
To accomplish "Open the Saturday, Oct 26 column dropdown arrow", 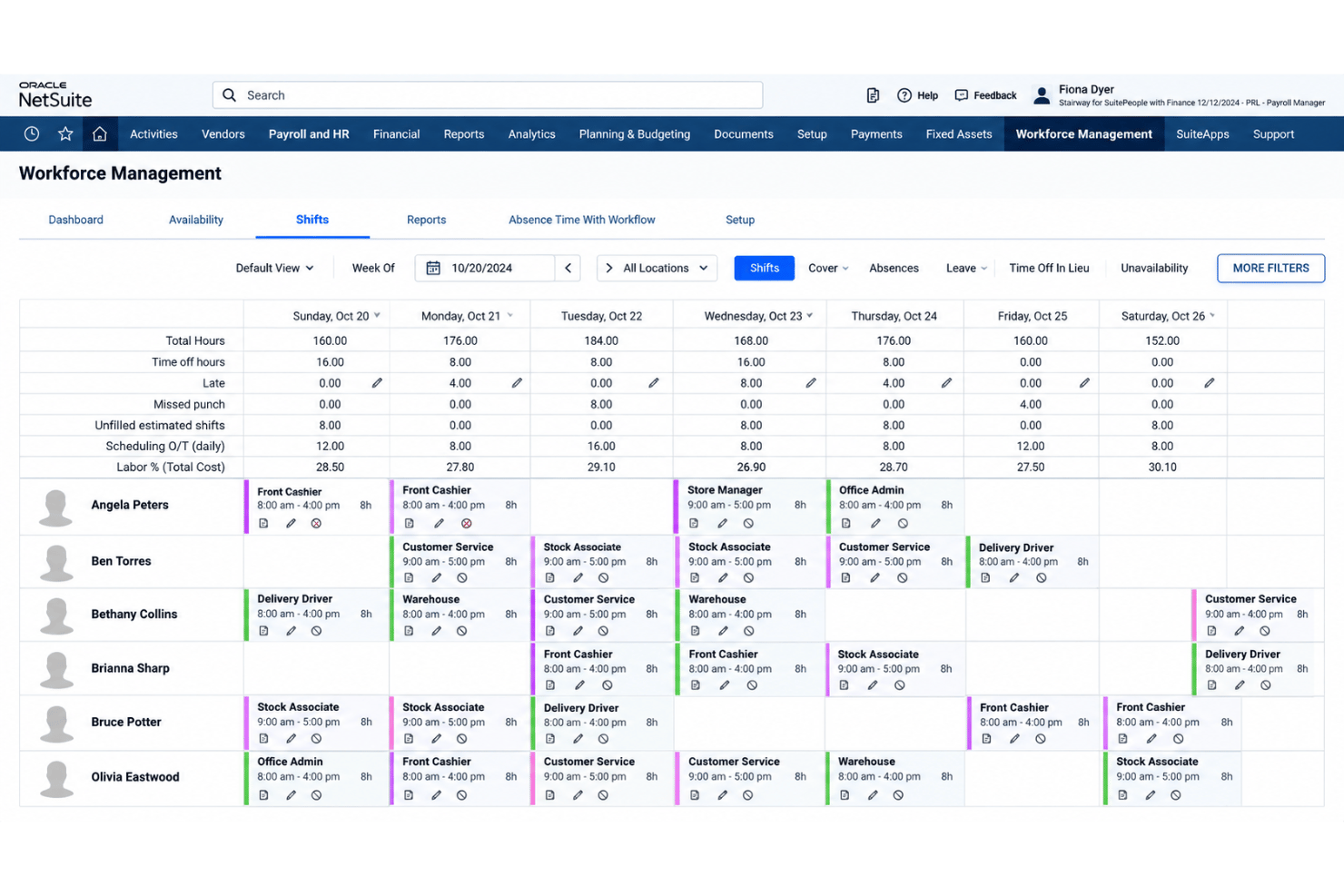I will 1212,316.
